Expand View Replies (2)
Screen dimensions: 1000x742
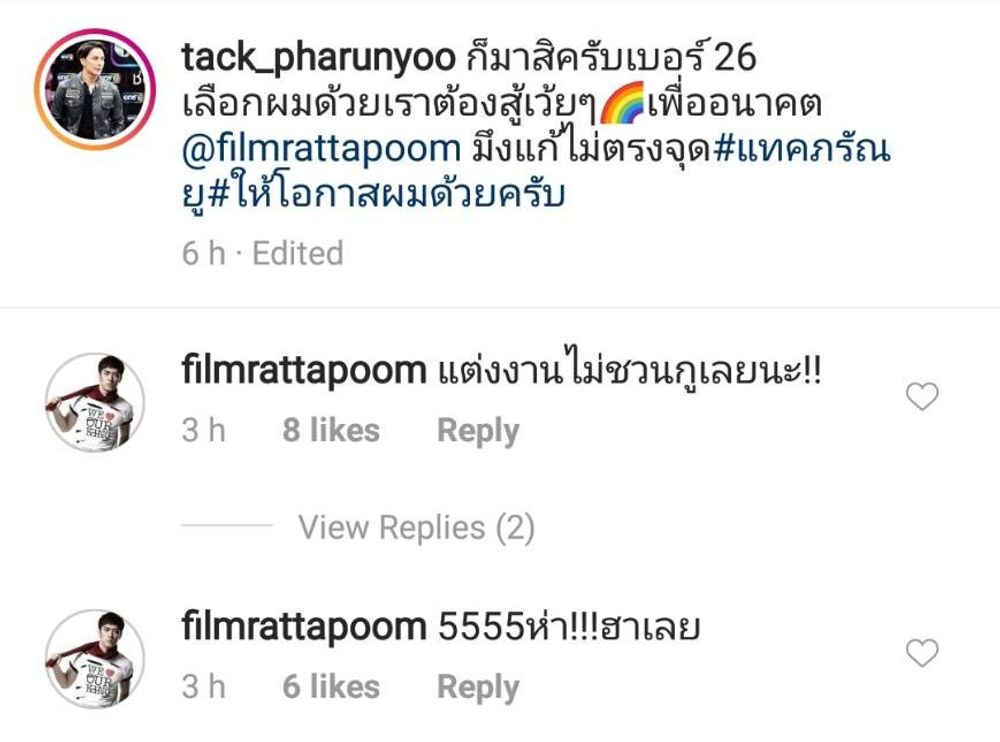416,528
